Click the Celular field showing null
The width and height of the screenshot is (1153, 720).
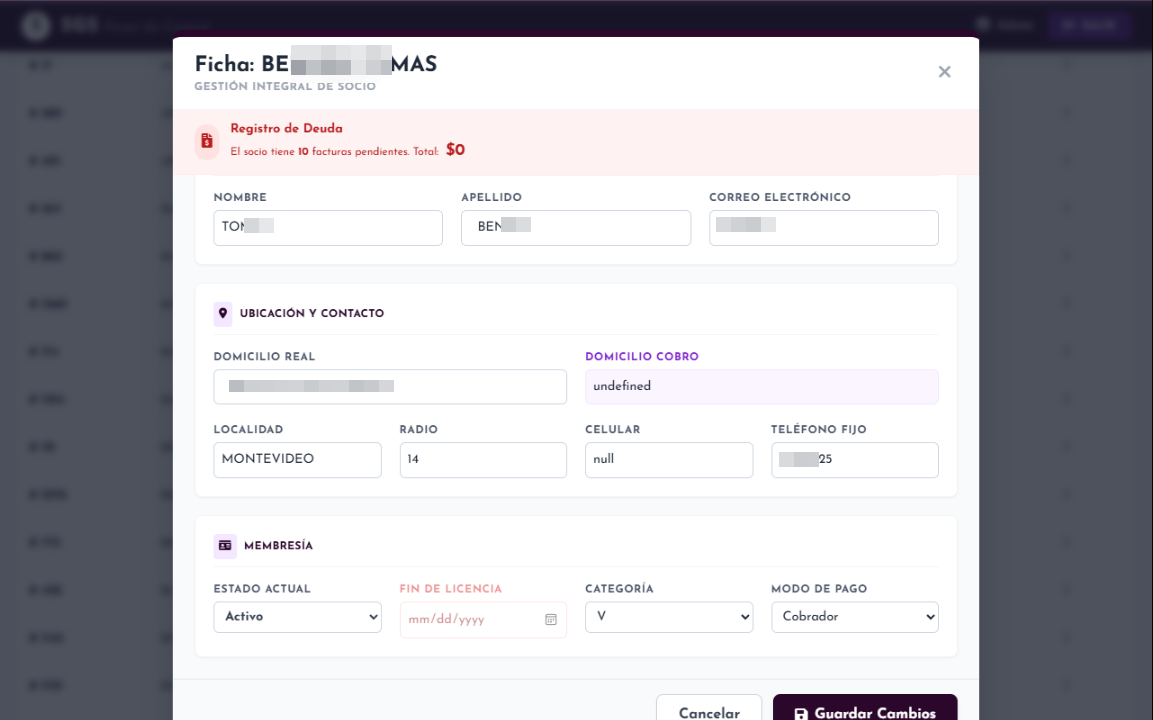tap(668, 460)
